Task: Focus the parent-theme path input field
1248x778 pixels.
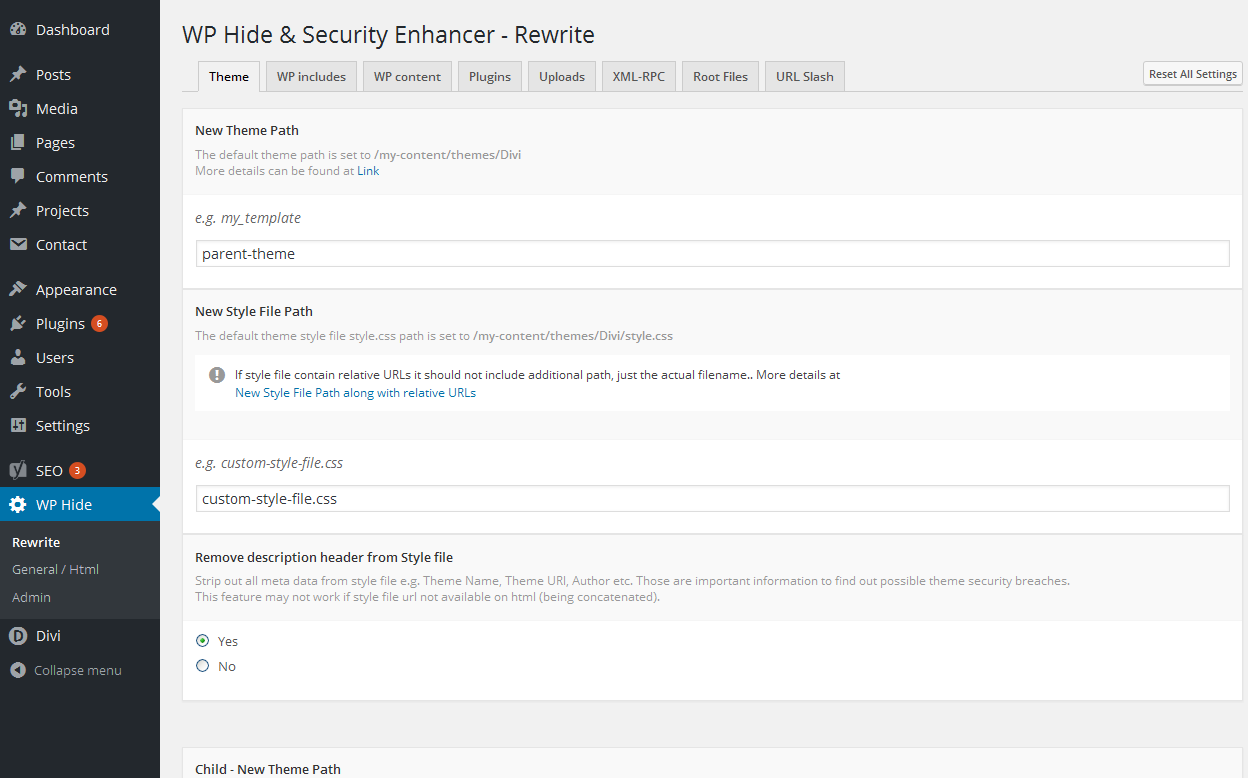Action: pyautogui.click(x=712, y=254)
